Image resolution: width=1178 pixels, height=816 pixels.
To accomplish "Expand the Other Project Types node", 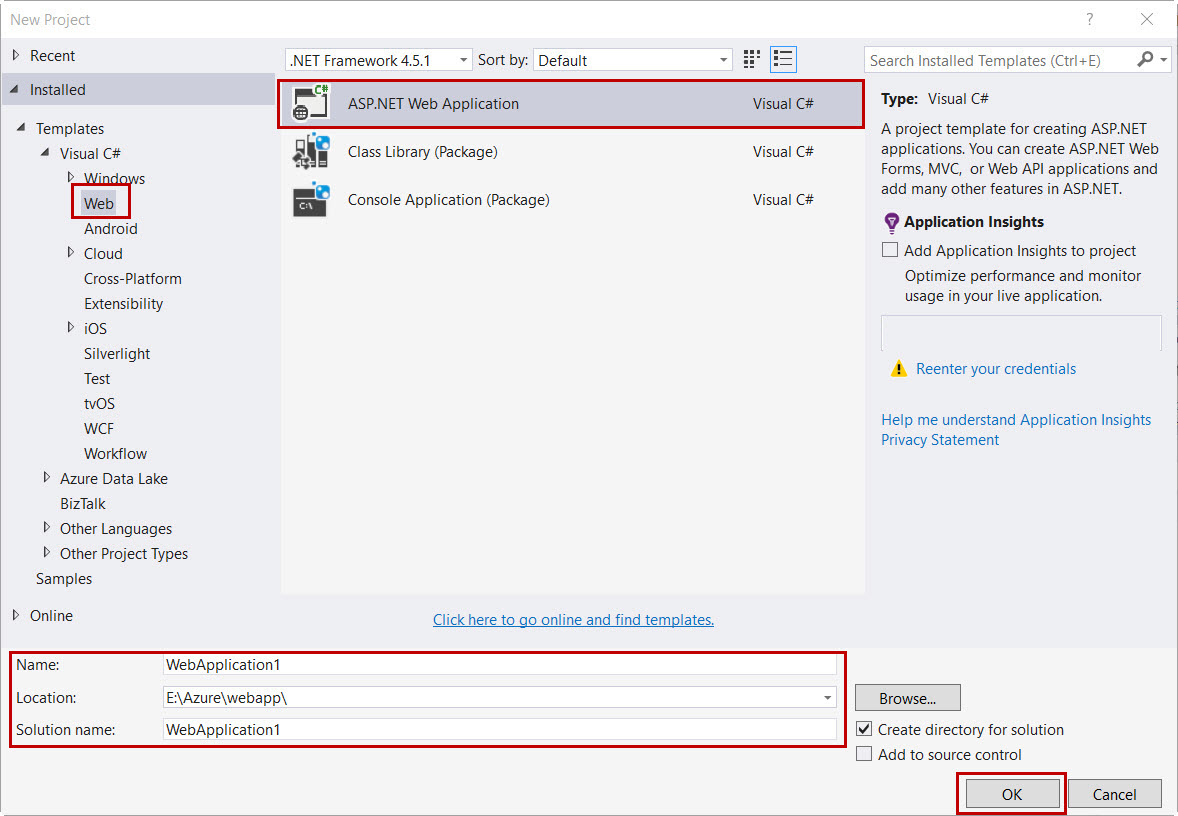I will coord(47,553).
